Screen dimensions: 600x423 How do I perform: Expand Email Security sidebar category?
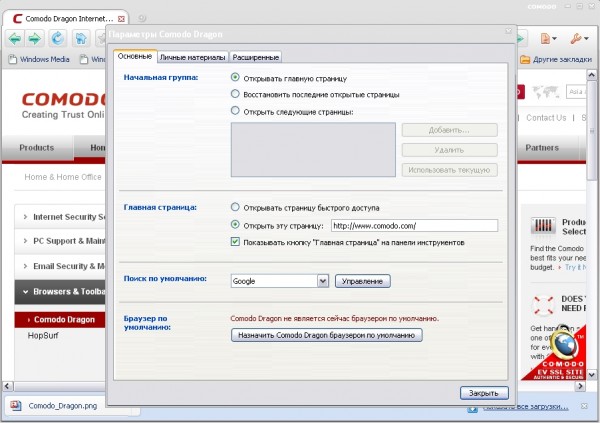point(60,266)
